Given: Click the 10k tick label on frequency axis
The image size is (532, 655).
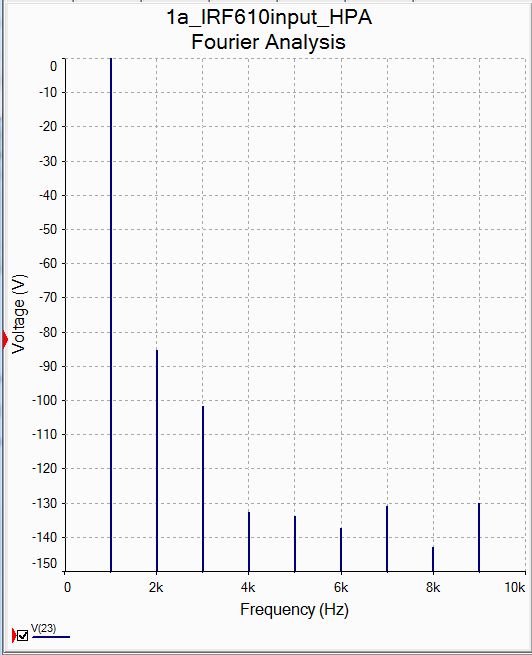Looking at the screenshot, I should coord(514,587).
